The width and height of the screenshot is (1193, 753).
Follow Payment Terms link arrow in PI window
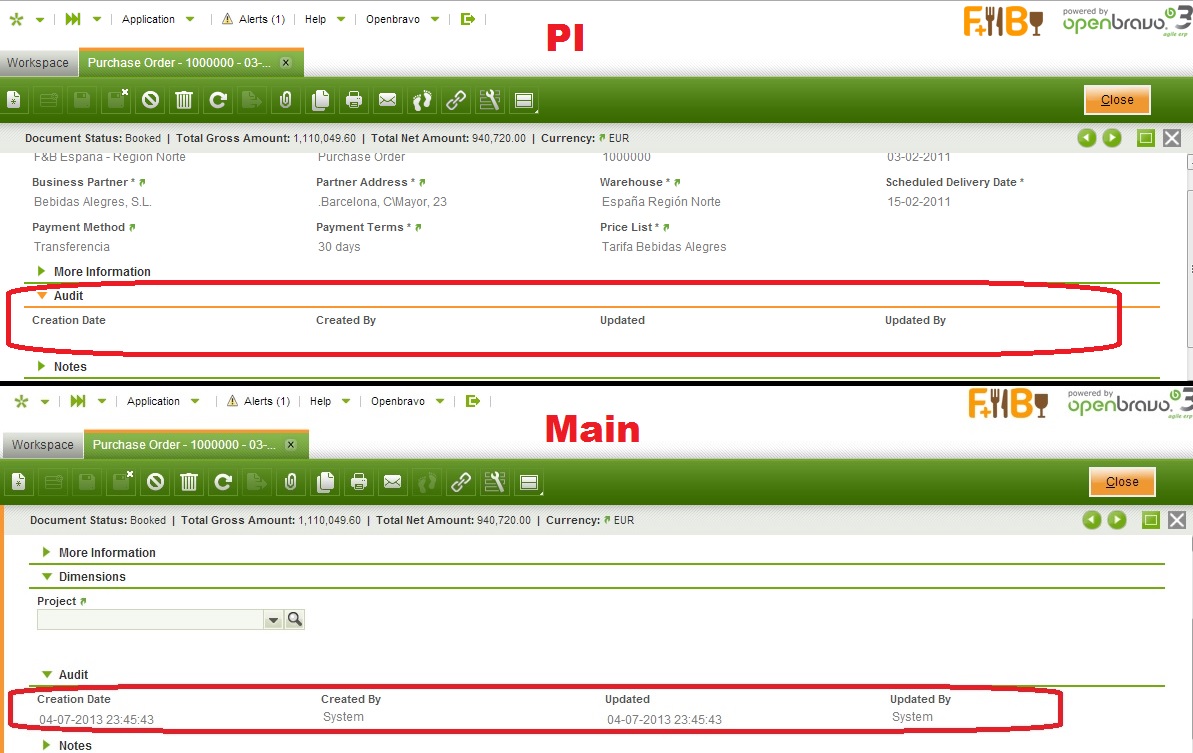418,227
